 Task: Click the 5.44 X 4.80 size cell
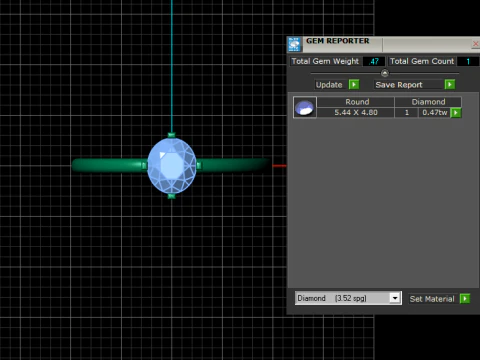(x=356, y=113)
